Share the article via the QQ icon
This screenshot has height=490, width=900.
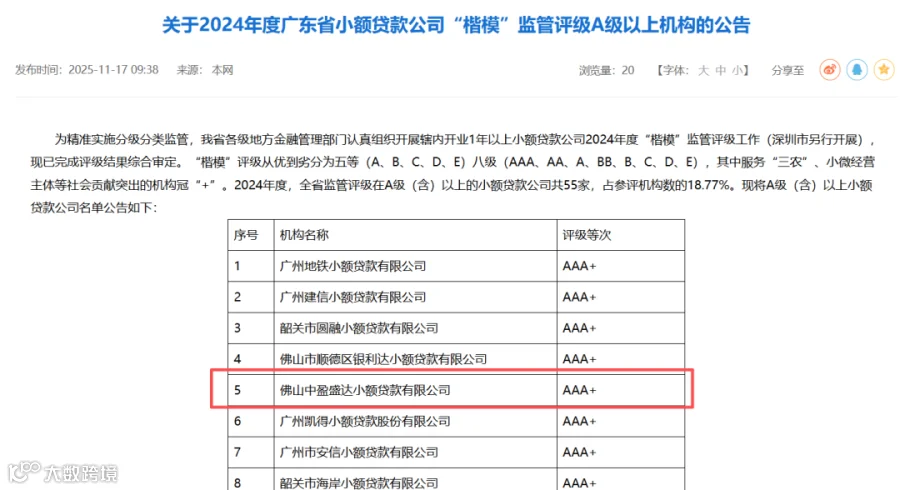(x=857, y=70)
